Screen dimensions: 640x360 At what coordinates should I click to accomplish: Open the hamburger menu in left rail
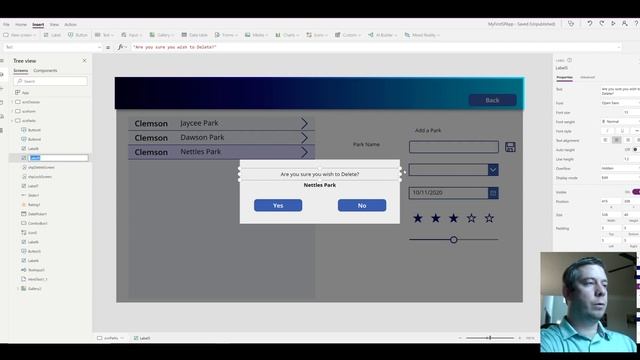point(2,60)
